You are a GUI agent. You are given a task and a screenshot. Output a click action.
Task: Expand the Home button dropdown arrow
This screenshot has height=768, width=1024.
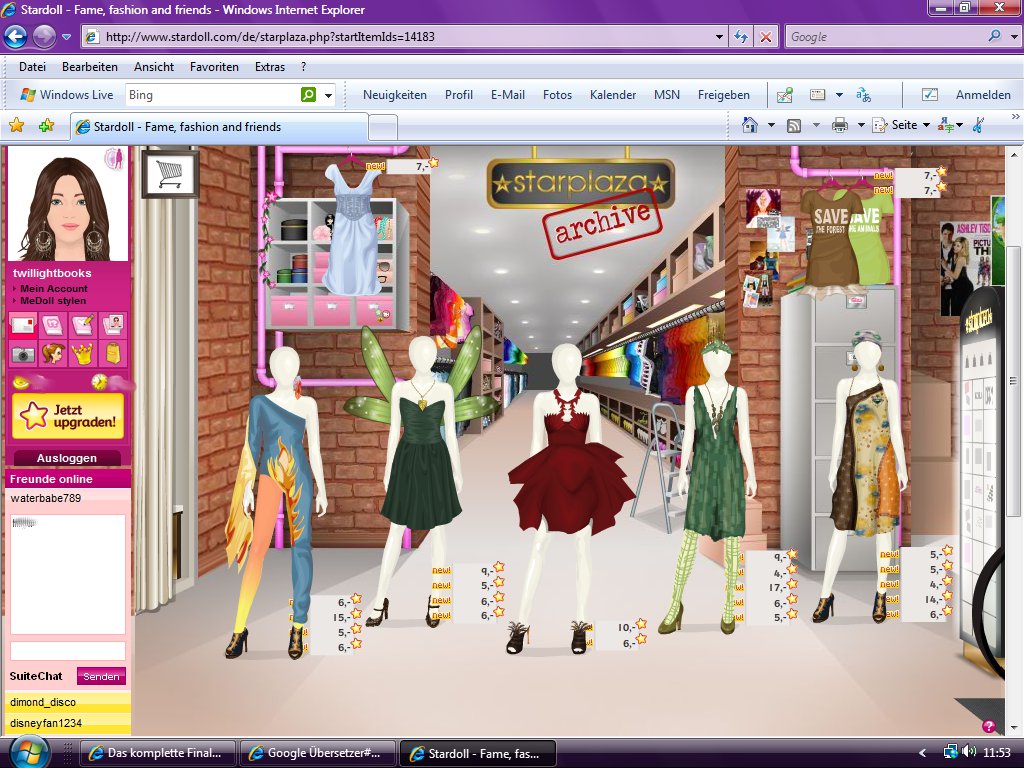pyautogui.click(x=771, y=125)
